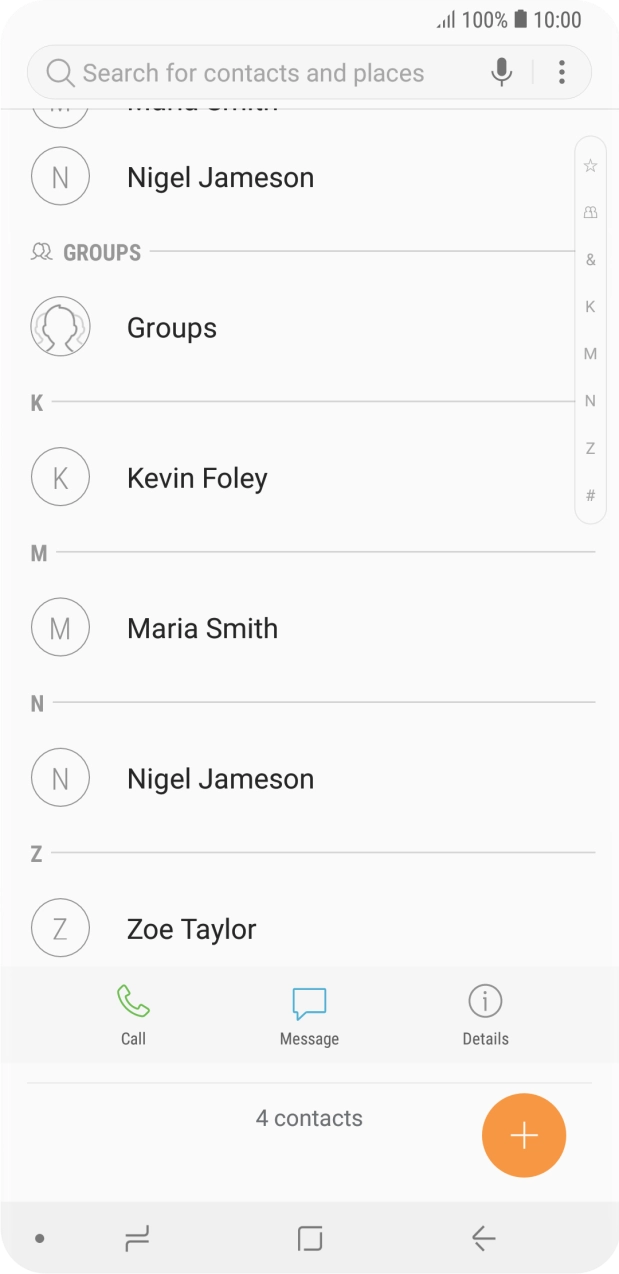The width and height of the screenshot is (619, 1274).
Task: Jump to # section in index bar
Action: click(x=590, y=495)
